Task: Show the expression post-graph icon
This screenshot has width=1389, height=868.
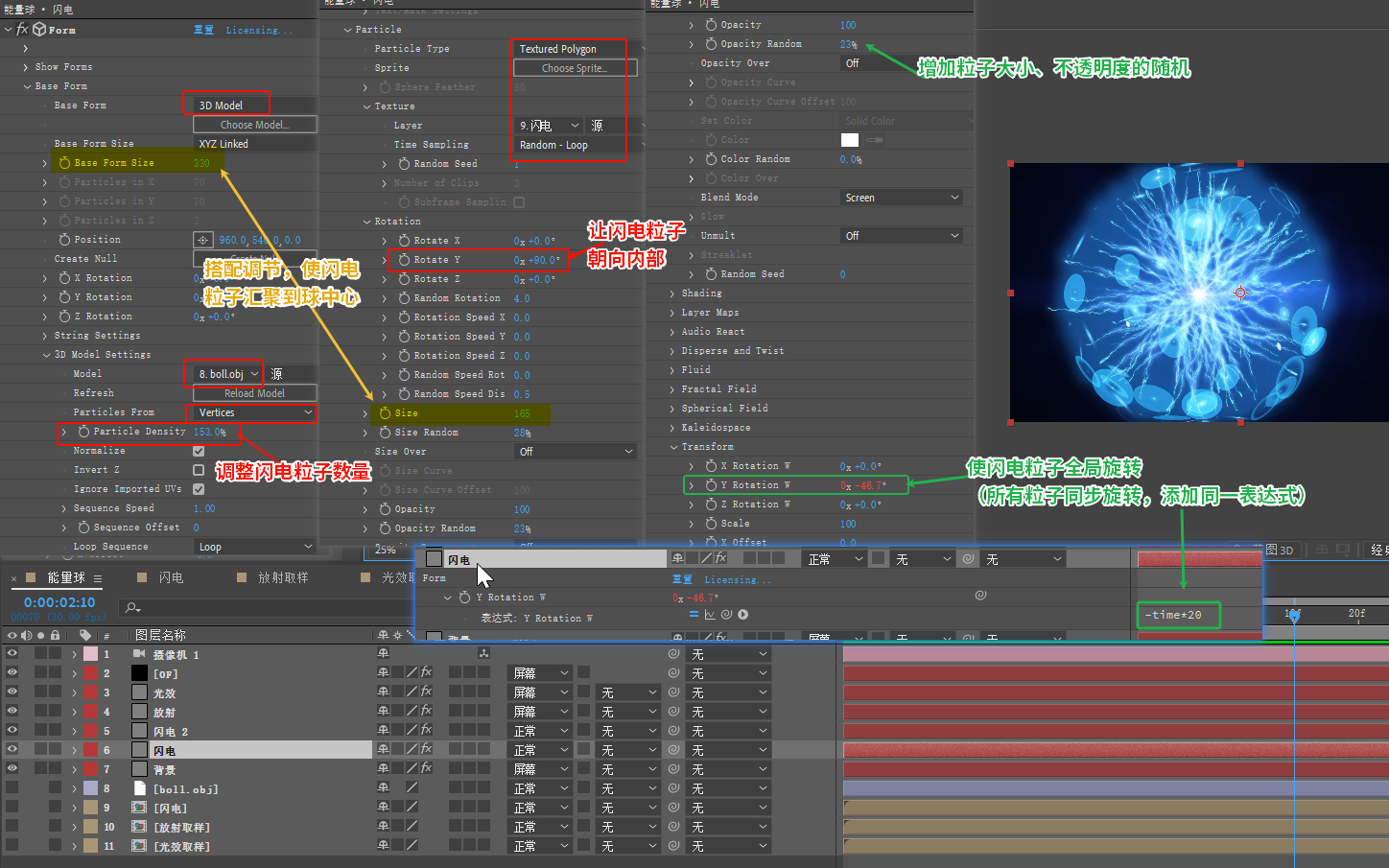Action: [x=710, y=615]
